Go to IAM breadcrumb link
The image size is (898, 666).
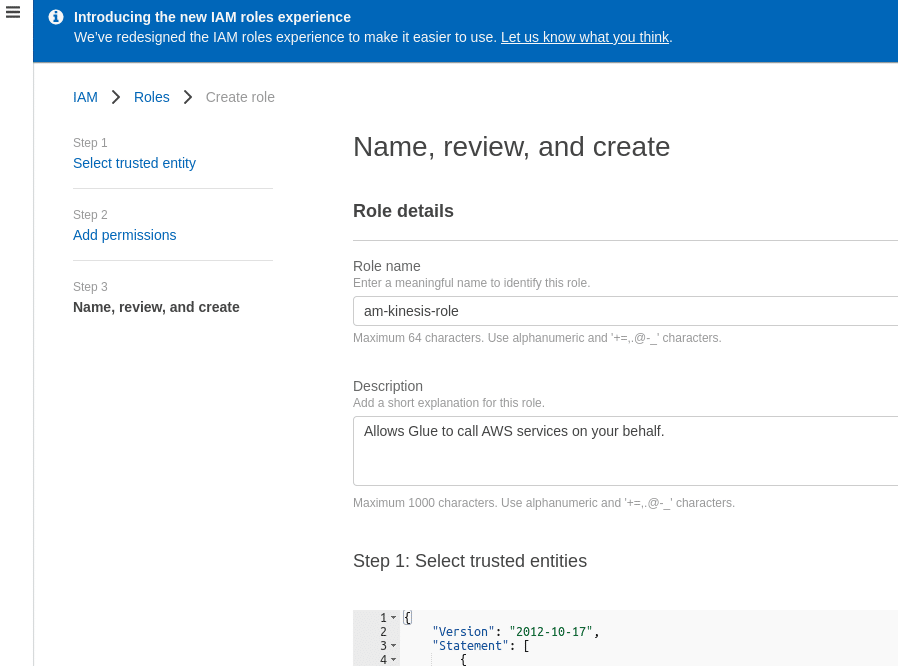85,97
